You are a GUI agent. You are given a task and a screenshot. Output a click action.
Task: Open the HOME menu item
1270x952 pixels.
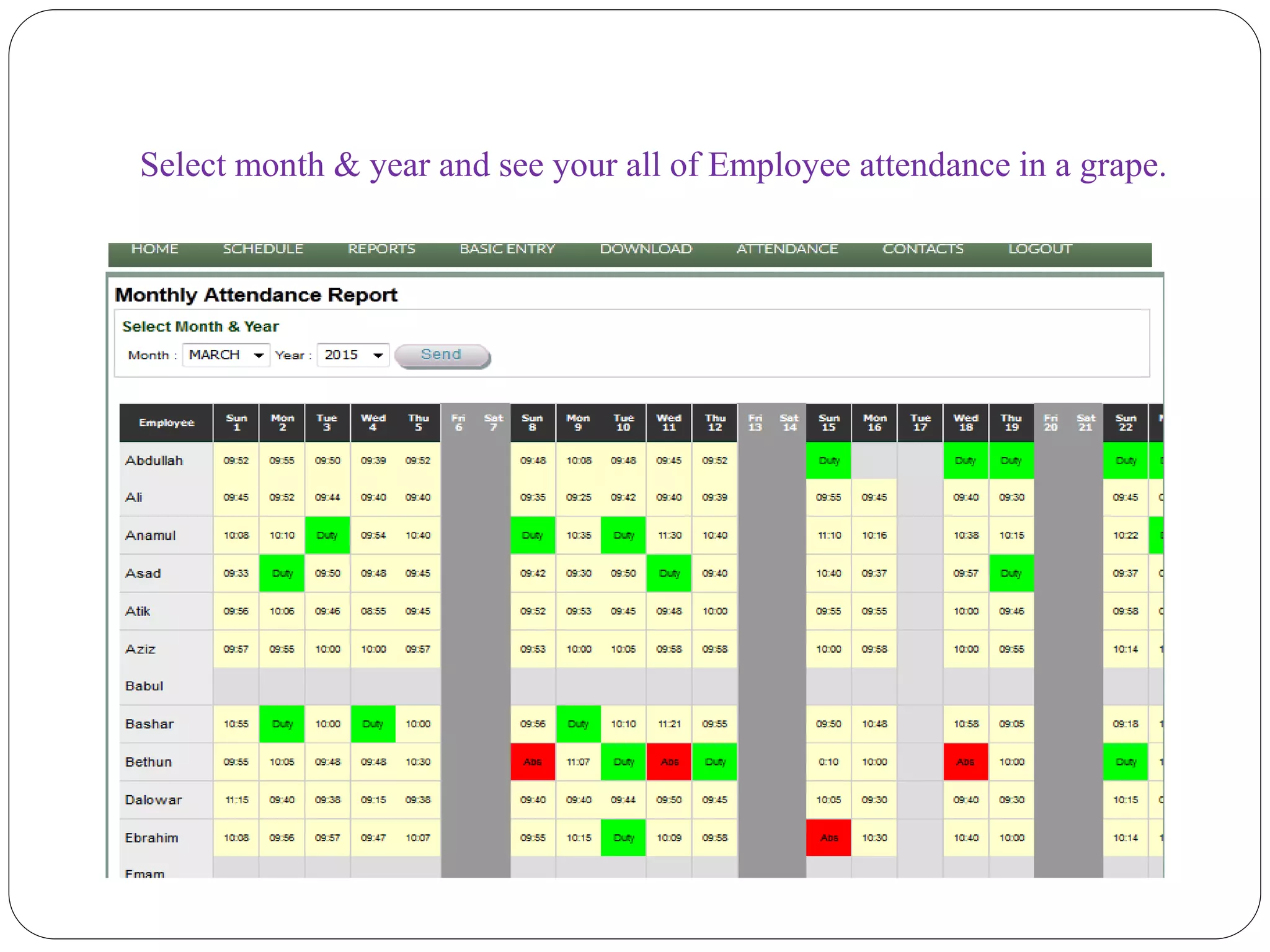(154, 249)
